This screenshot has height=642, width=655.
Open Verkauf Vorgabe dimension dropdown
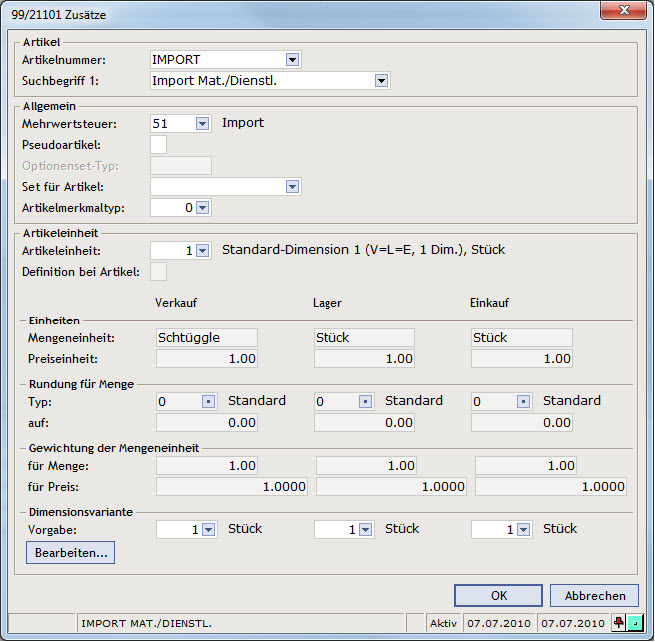[x=208, y=530]
